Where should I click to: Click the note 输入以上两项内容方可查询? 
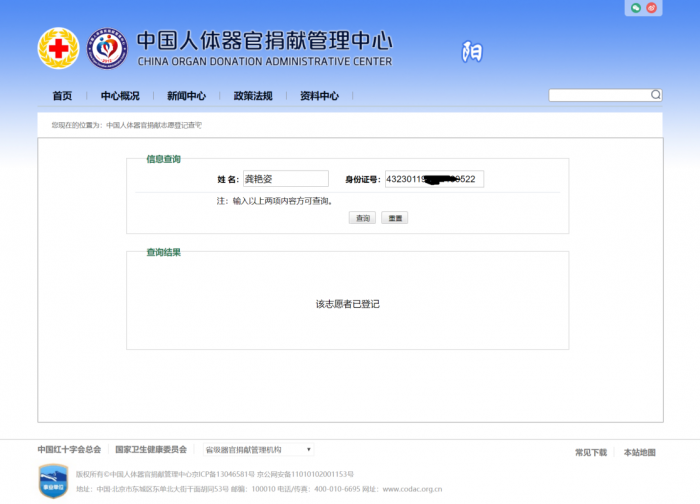[x=283, y=201]
